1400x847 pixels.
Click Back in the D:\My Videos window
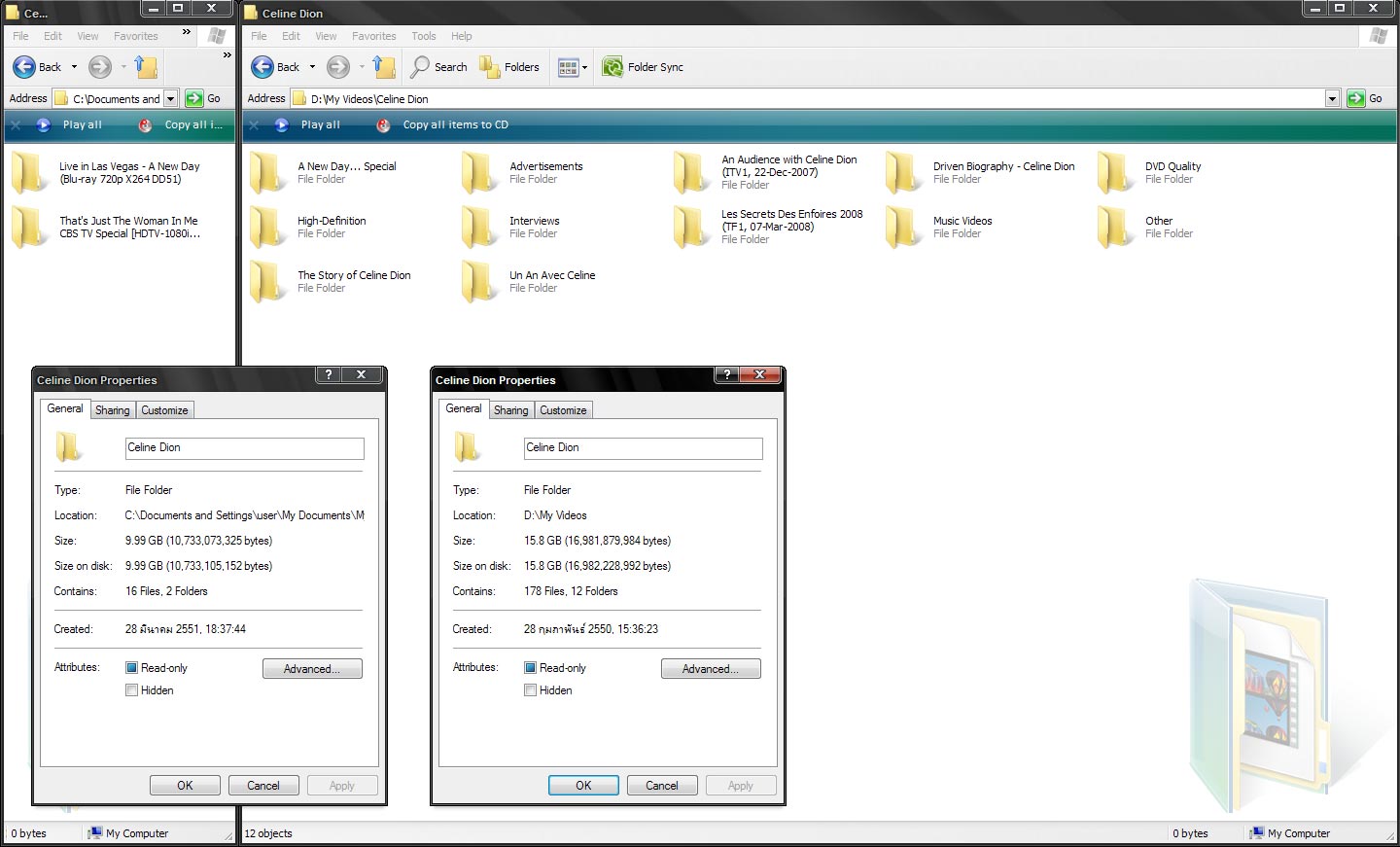point(275,67)
